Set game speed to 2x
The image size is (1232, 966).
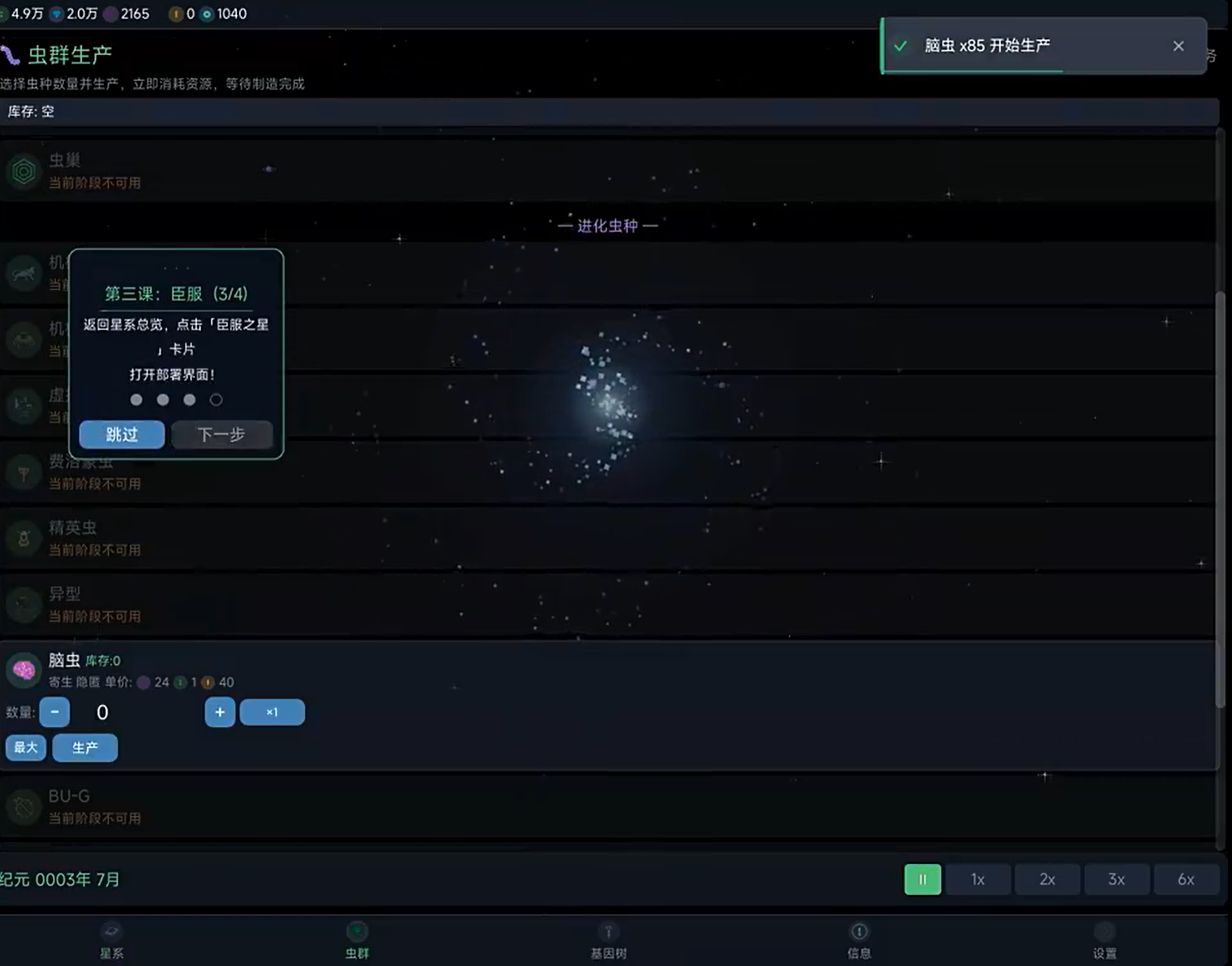[x=1047, y=879]
